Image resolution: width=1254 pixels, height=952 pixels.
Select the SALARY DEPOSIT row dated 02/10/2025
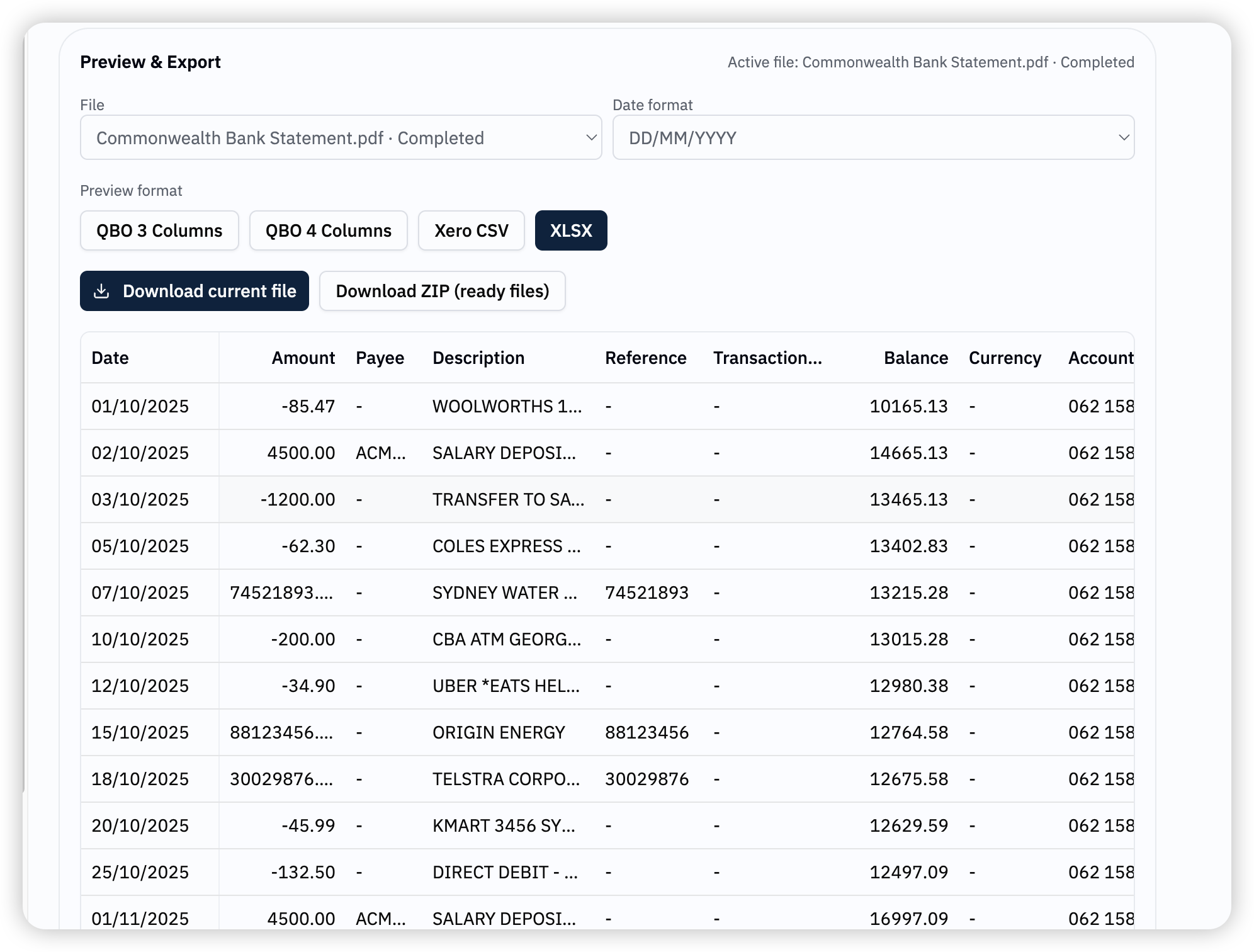504,453
